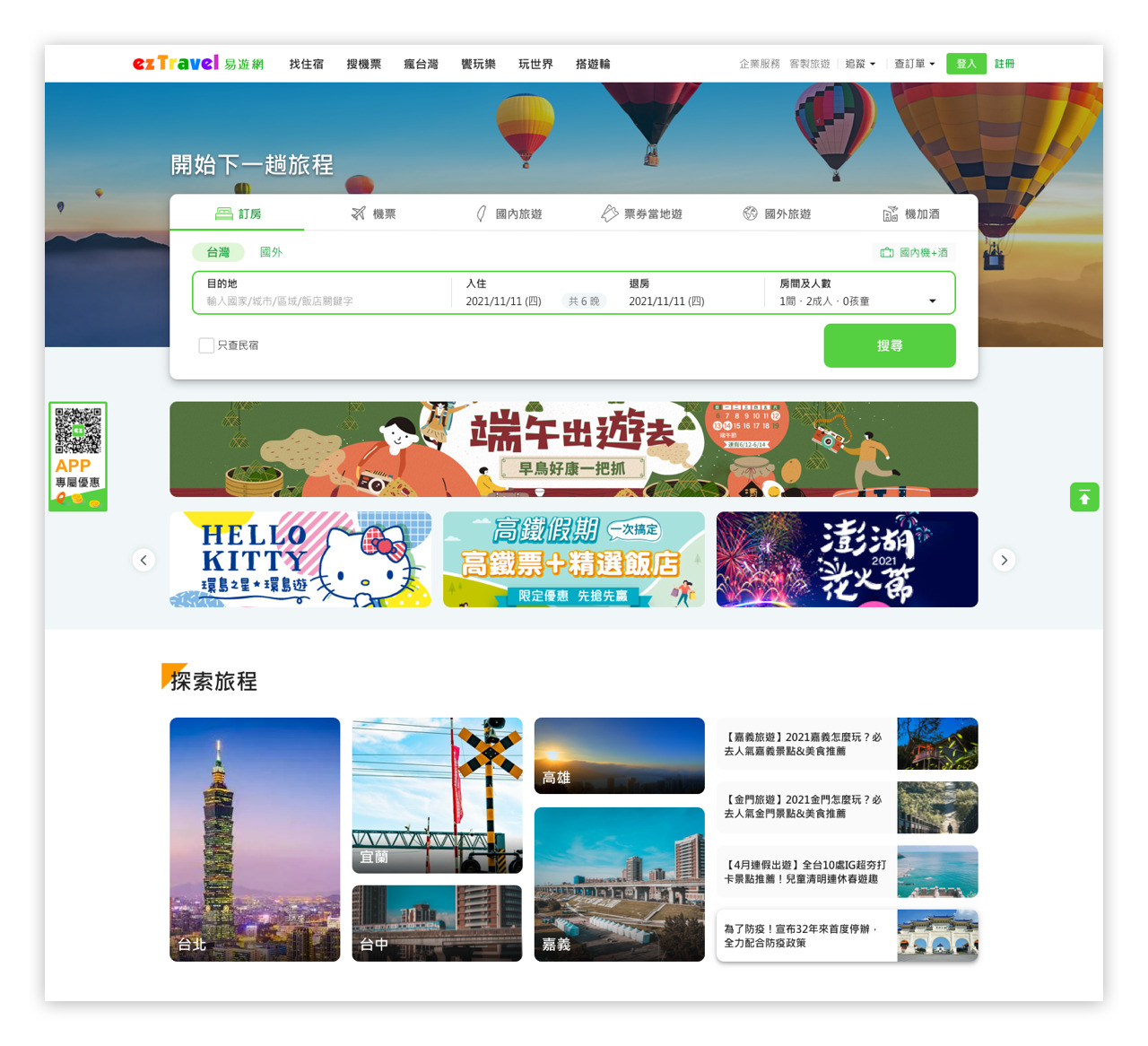
Task: Expand the 房間及人數 dropdown
Action: pos(932,301)
